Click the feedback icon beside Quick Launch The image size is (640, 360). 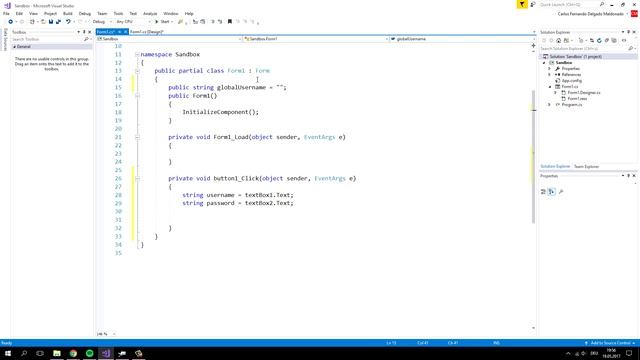pyautogui.click(x=533, y=4)
